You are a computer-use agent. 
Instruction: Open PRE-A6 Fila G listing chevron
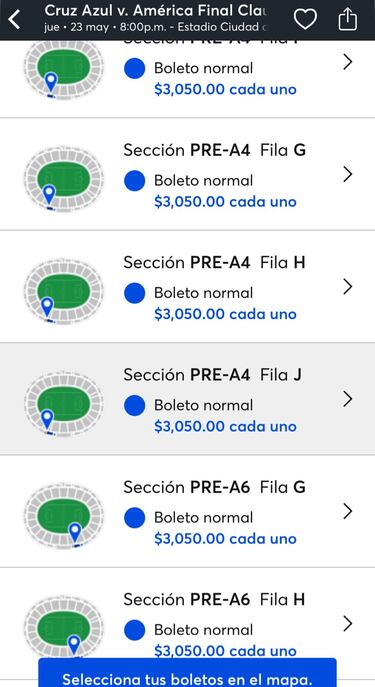click(347, 511)
